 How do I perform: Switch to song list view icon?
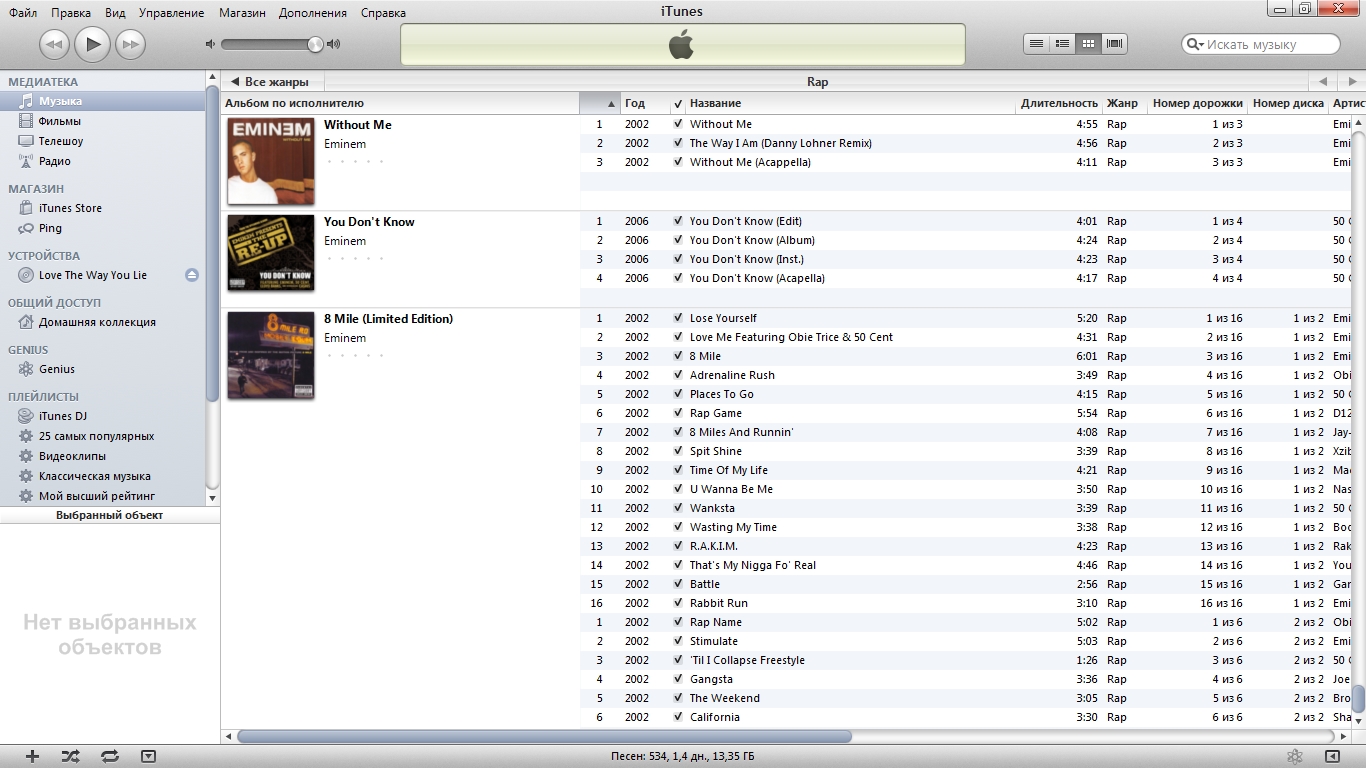(1036, 44)
